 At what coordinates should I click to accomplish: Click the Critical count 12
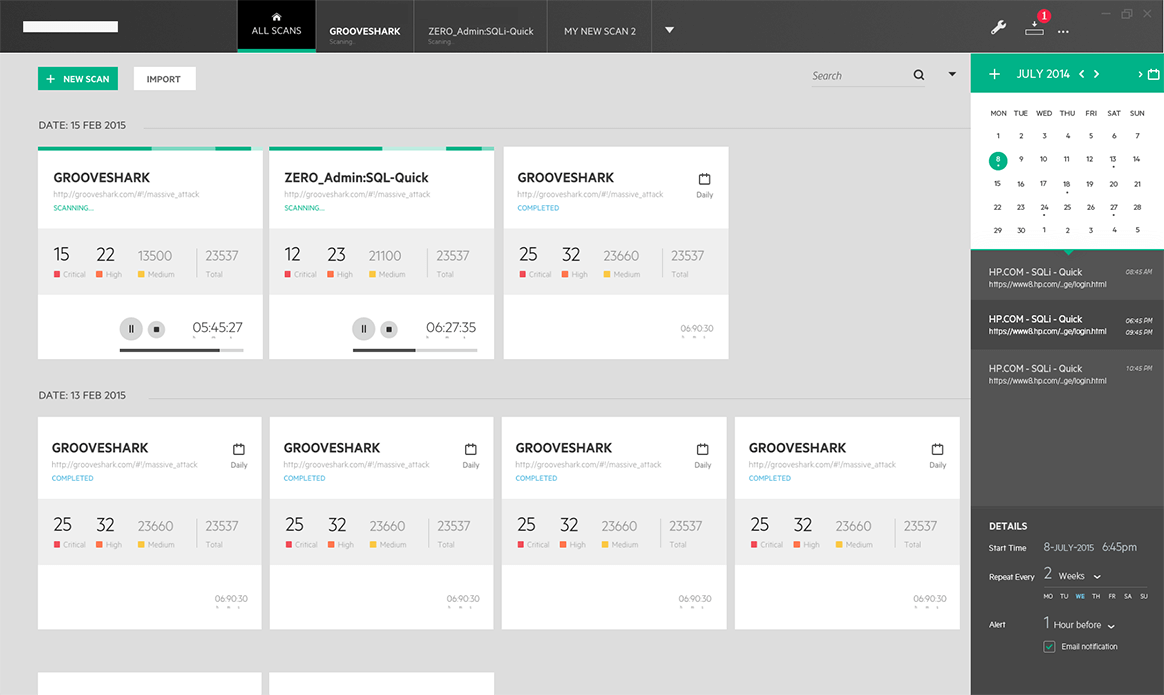pyautogui.click(x=292, y=254)
